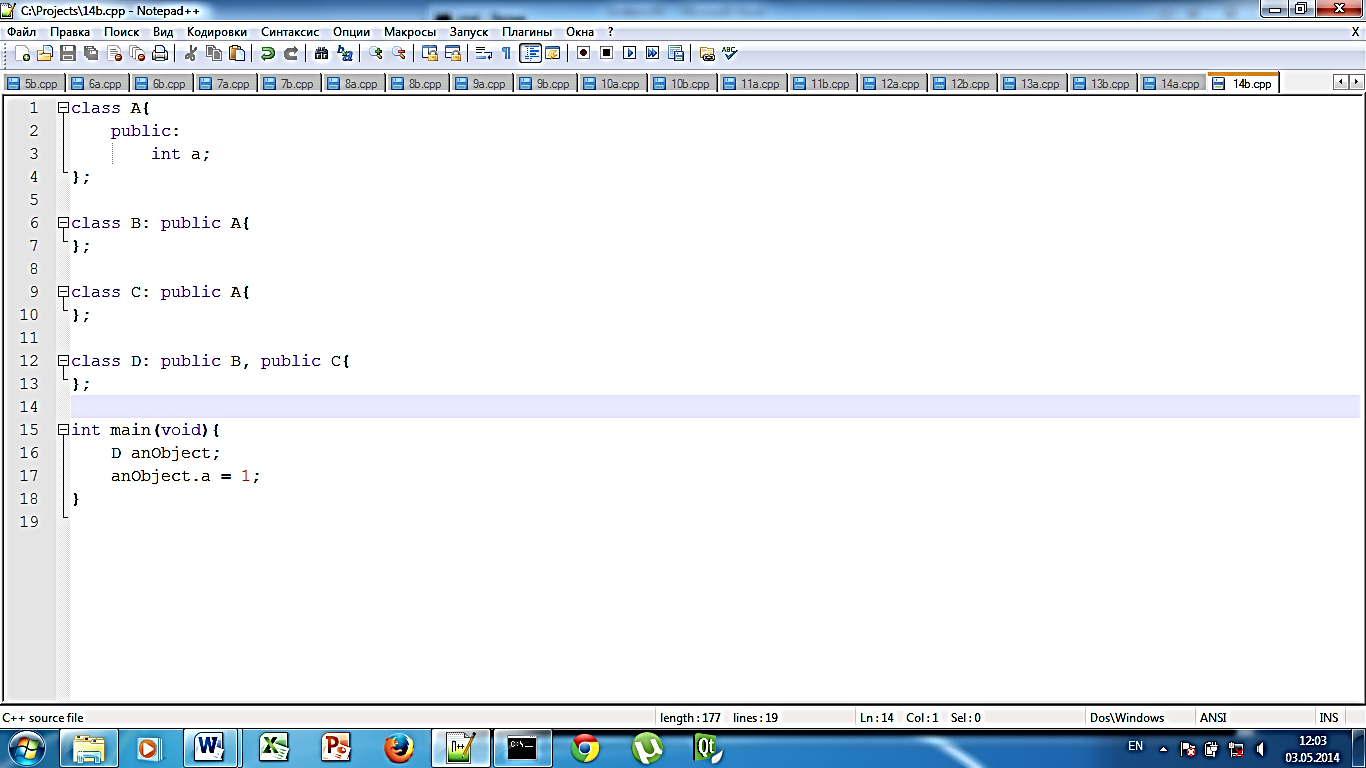
Task: Open the Файл menu
Action: click(21, 32)
